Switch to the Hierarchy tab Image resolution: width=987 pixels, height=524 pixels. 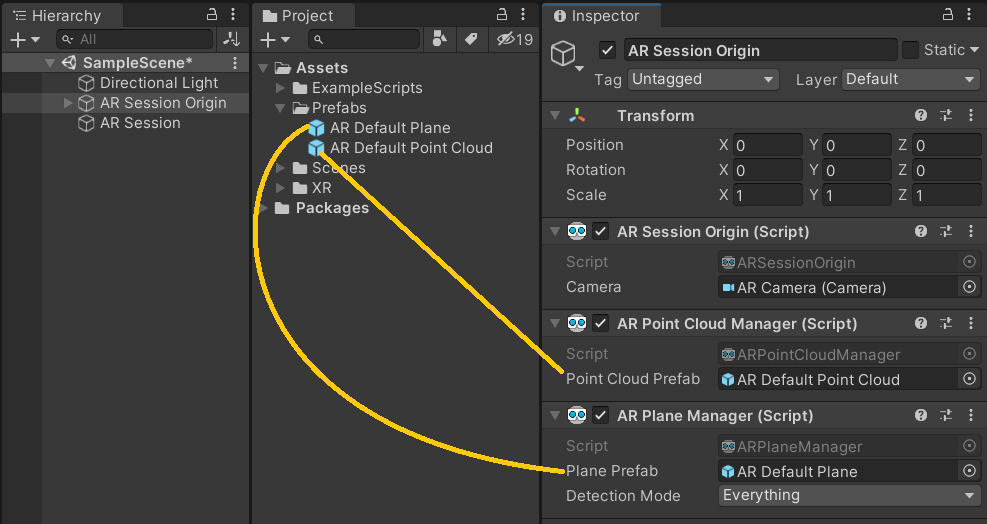coord(62,16)
